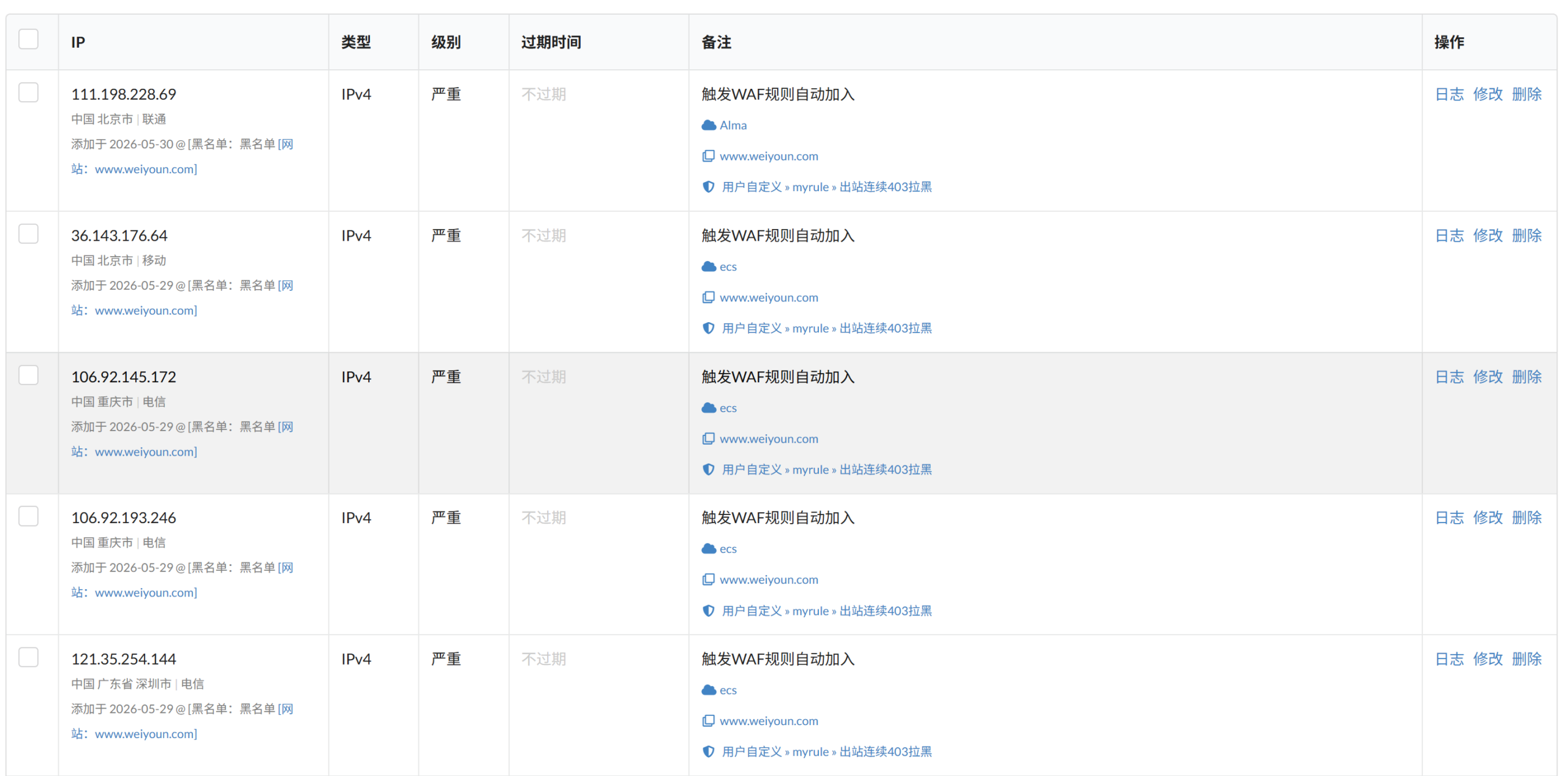Open ecs node link in 36.143.176.64 row

[x=728, y=266]
